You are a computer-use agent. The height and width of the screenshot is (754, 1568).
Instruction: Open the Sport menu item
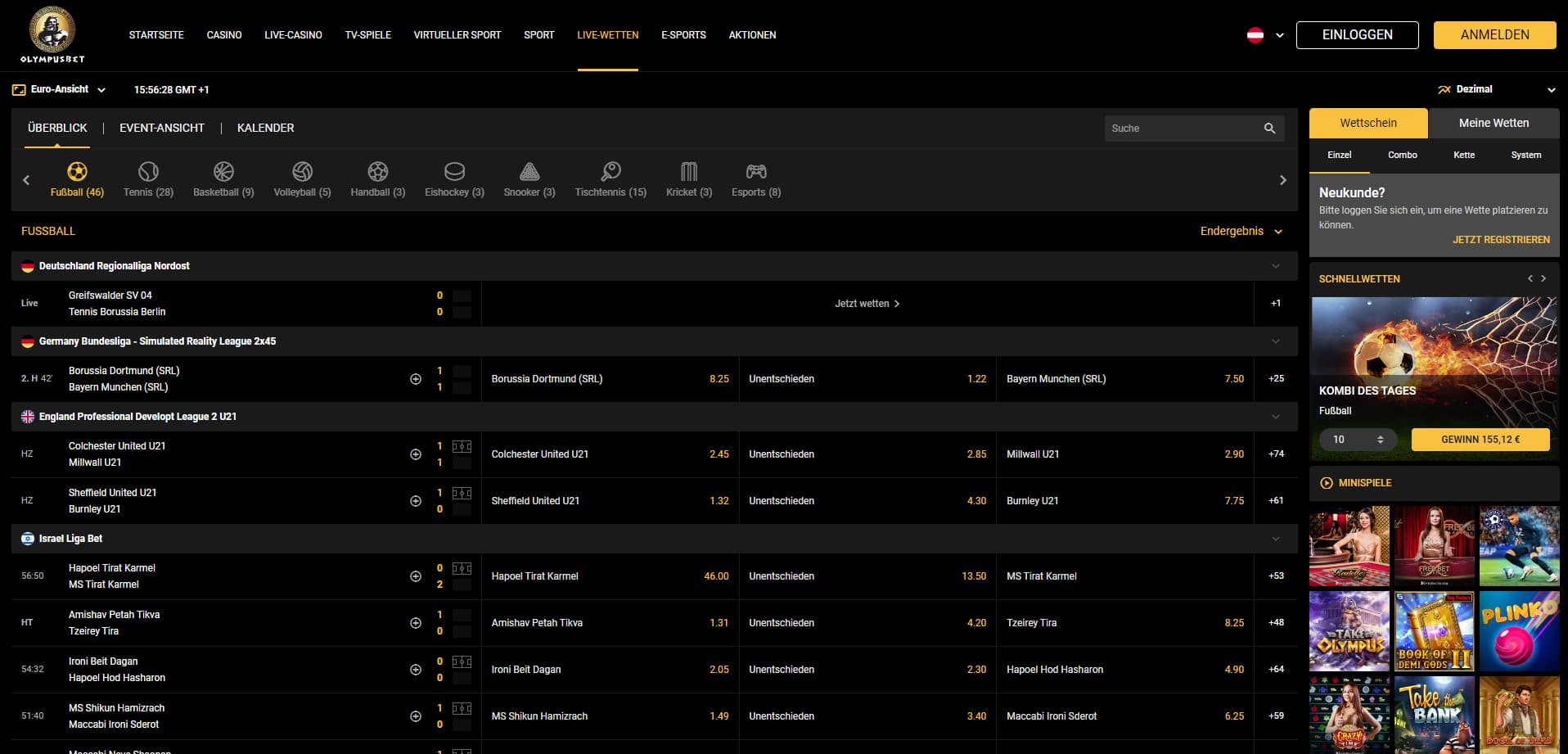(538, 35)
